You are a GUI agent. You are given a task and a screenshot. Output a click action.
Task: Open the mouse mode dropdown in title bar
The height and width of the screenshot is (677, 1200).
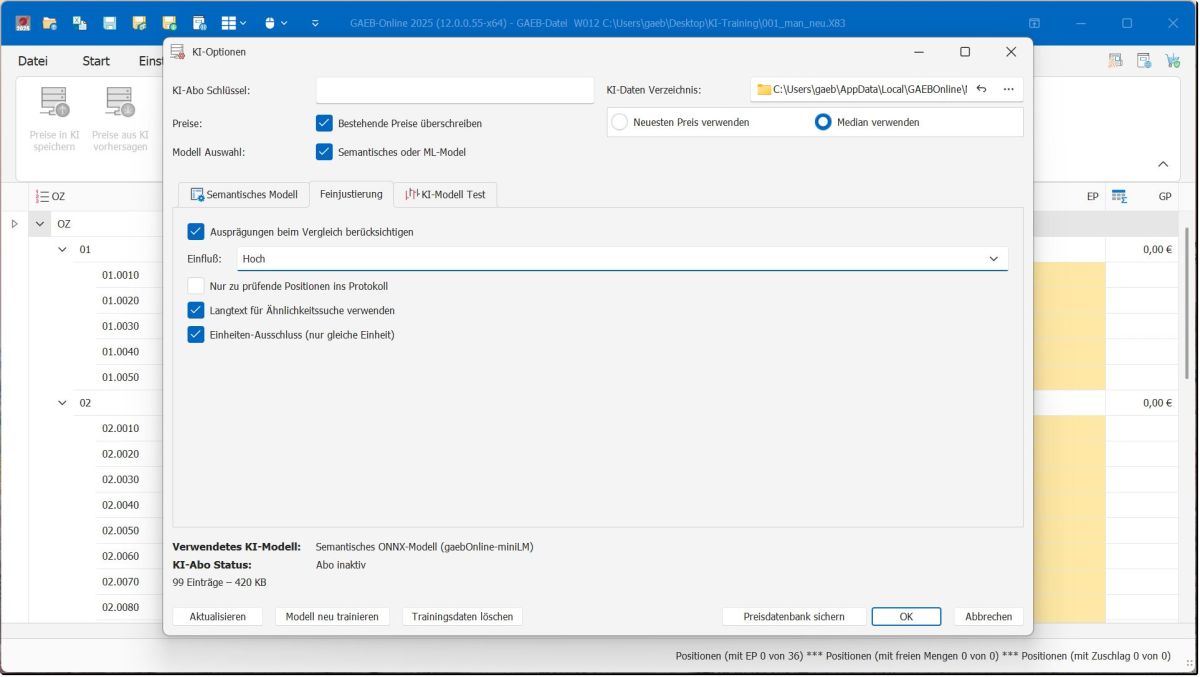pos(276,22)
